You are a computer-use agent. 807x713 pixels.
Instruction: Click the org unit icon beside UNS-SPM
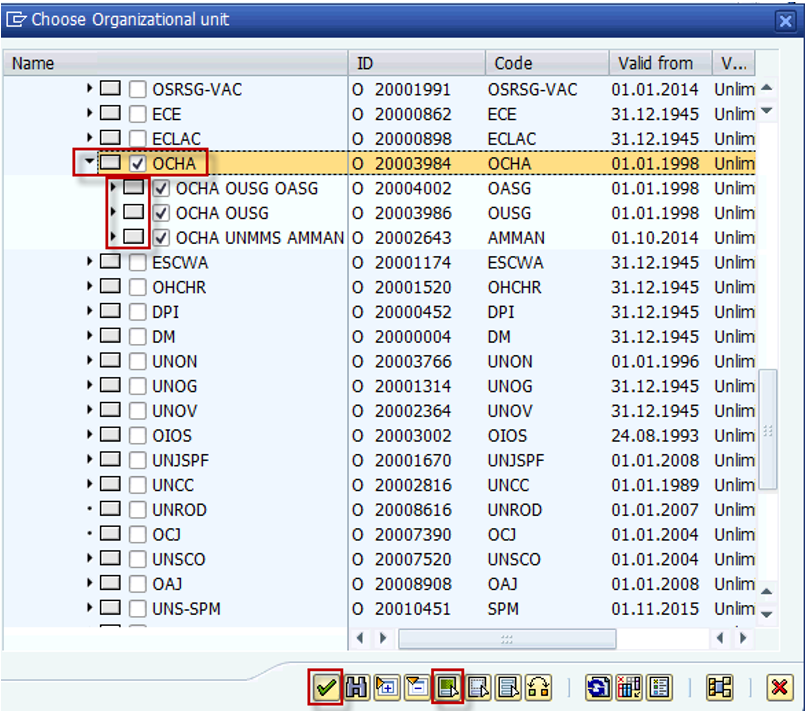pos(110,607)
